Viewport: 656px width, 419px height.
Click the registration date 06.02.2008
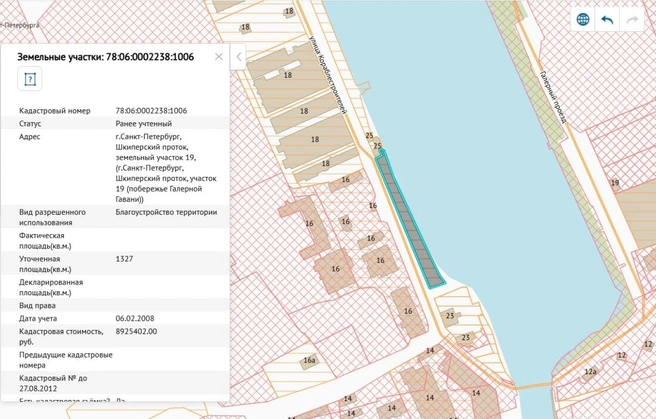135,318
